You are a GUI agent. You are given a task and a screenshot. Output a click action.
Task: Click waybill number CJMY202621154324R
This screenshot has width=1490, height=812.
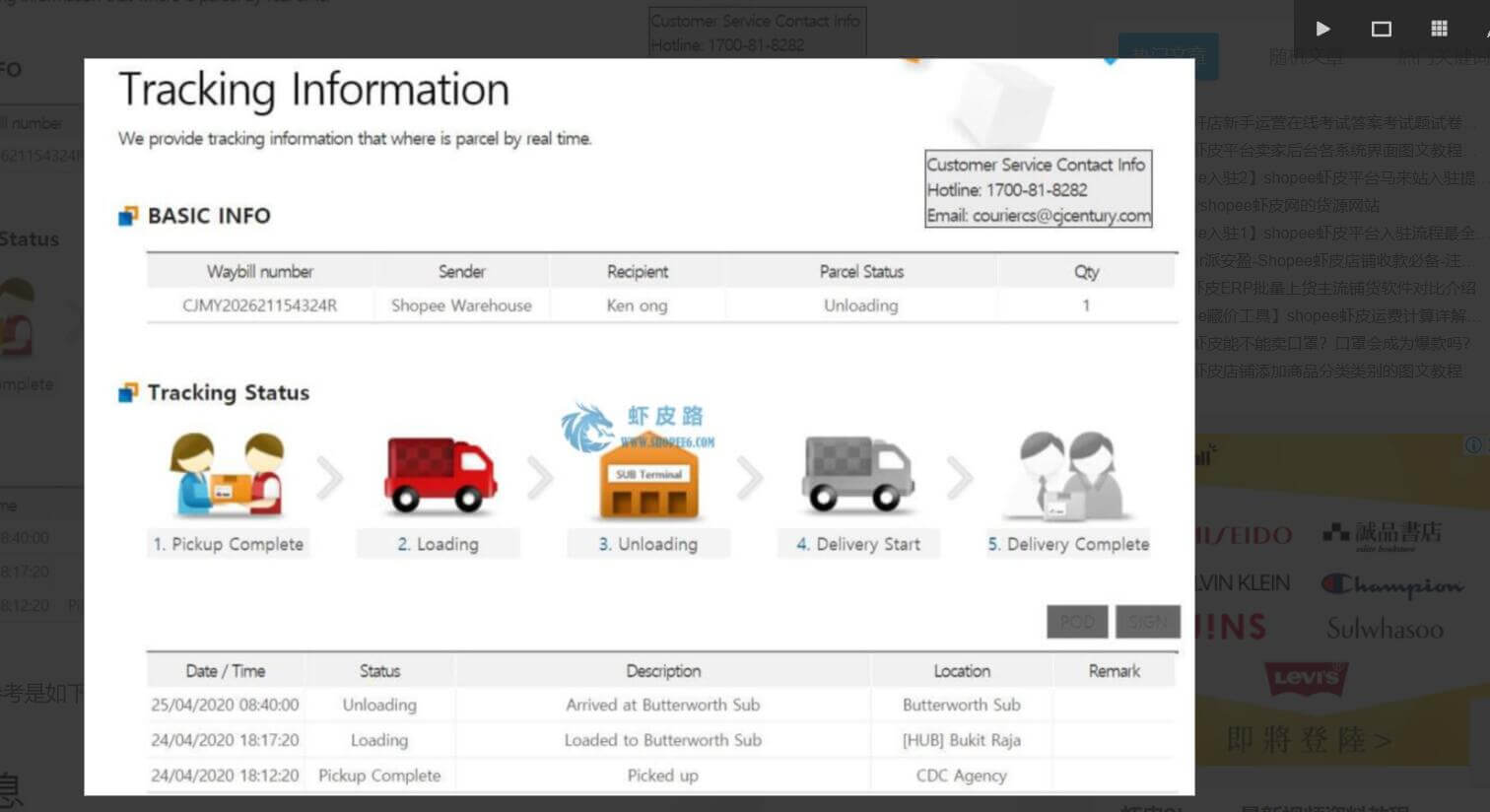point(259,305)
